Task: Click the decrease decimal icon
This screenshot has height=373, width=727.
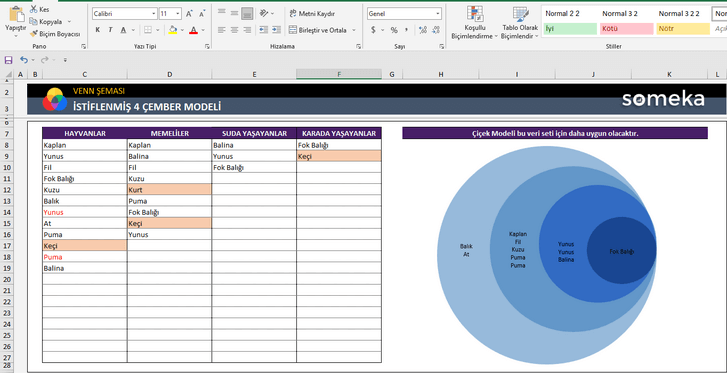Action: (x=436, y=30)
